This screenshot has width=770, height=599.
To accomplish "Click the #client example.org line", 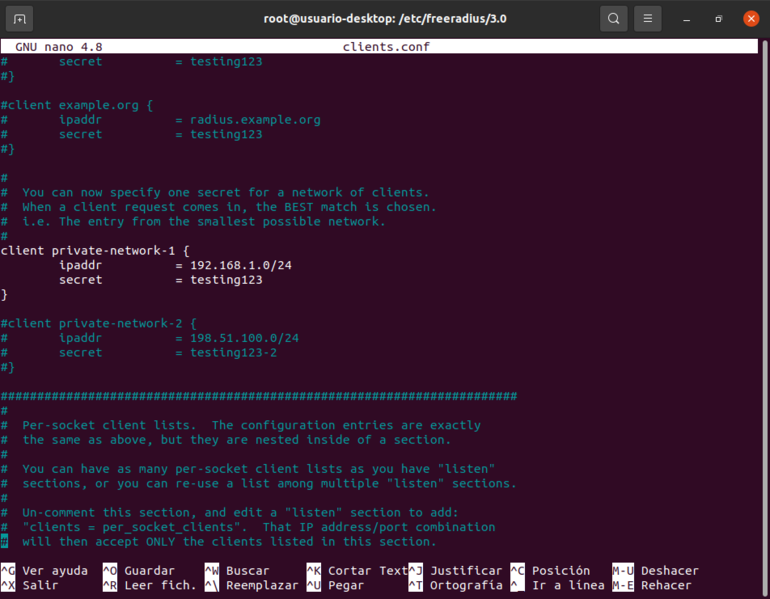I will [77, 105].
